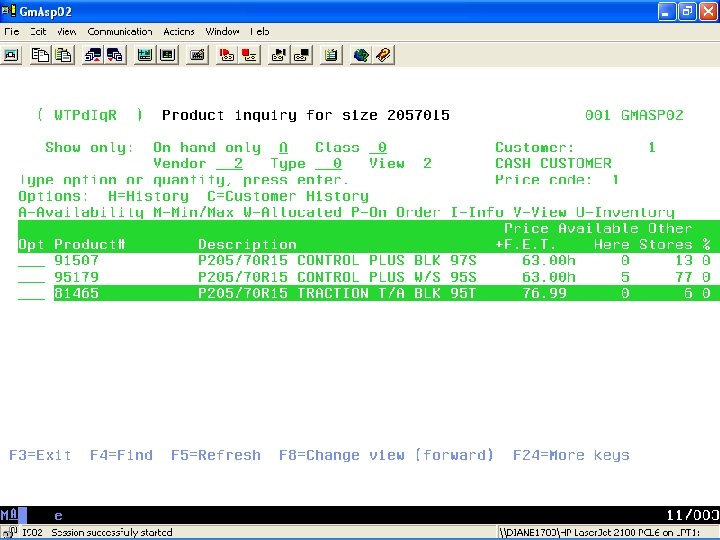Click Session successfully started status message
This screenshot has height=540, width=720.
click(x=112, y=532)
